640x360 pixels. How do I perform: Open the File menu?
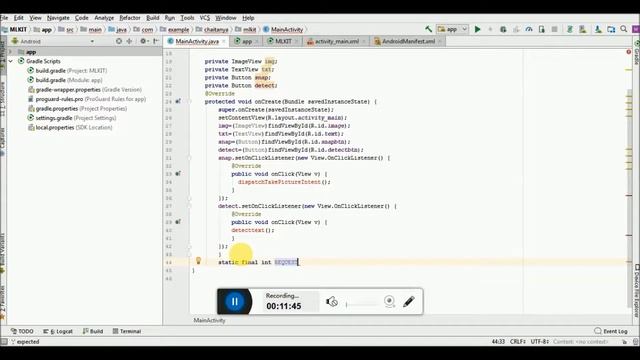4,18
